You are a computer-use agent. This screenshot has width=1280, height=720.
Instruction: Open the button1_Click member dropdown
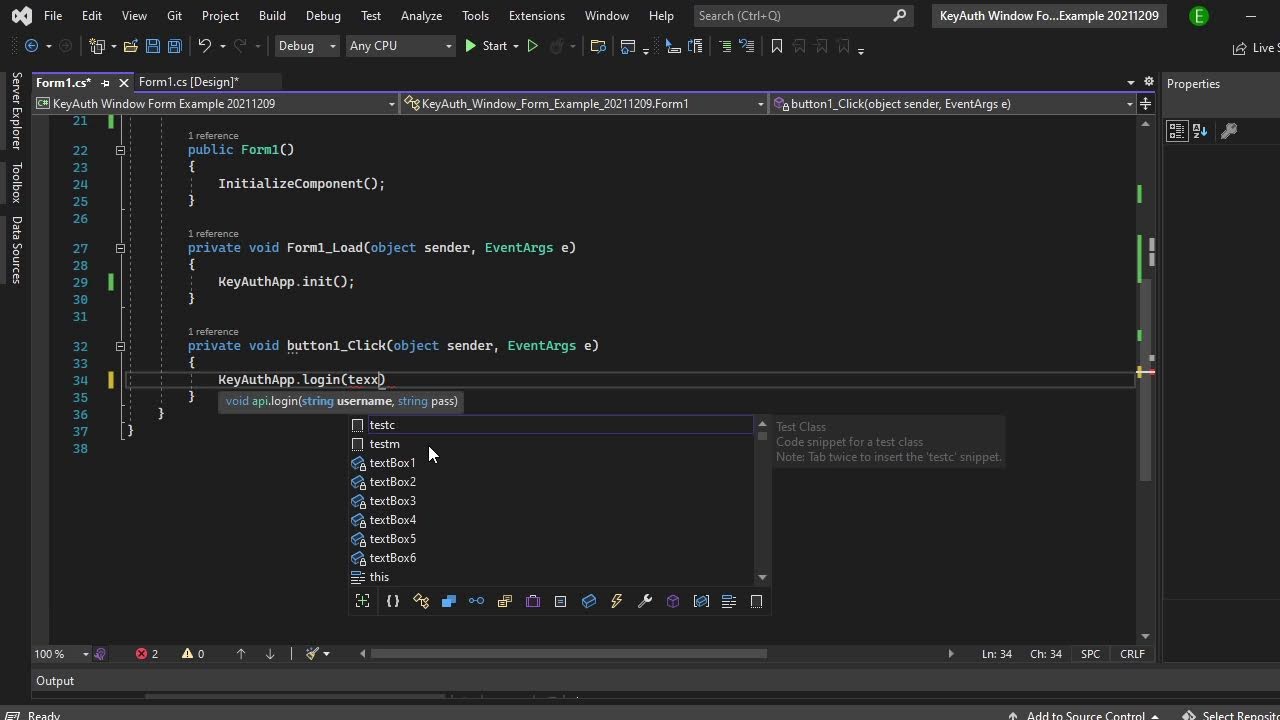(953, 104)
